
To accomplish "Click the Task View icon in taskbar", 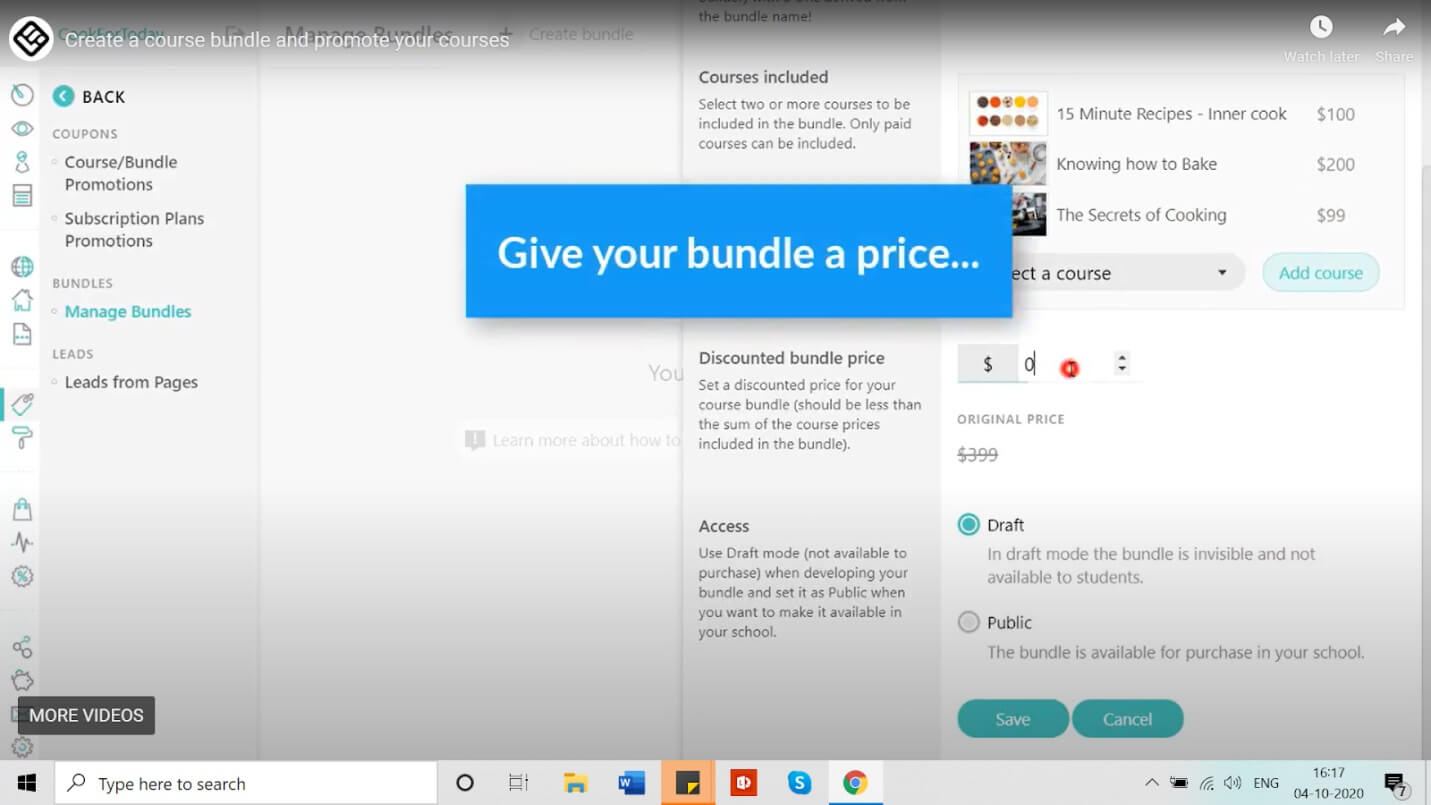I will point(518,783).
